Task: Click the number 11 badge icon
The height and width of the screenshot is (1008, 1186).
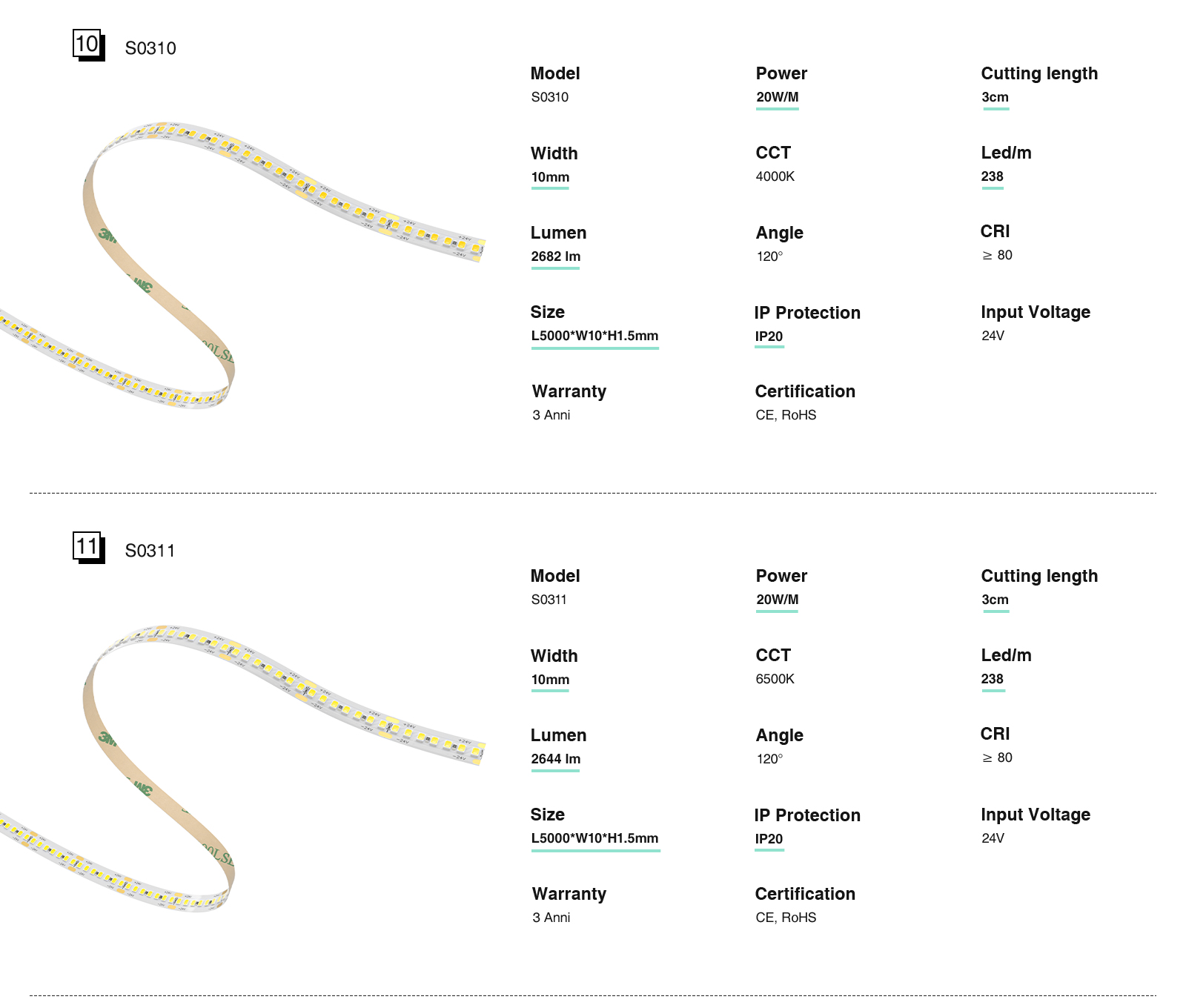Action: [88, 547]
